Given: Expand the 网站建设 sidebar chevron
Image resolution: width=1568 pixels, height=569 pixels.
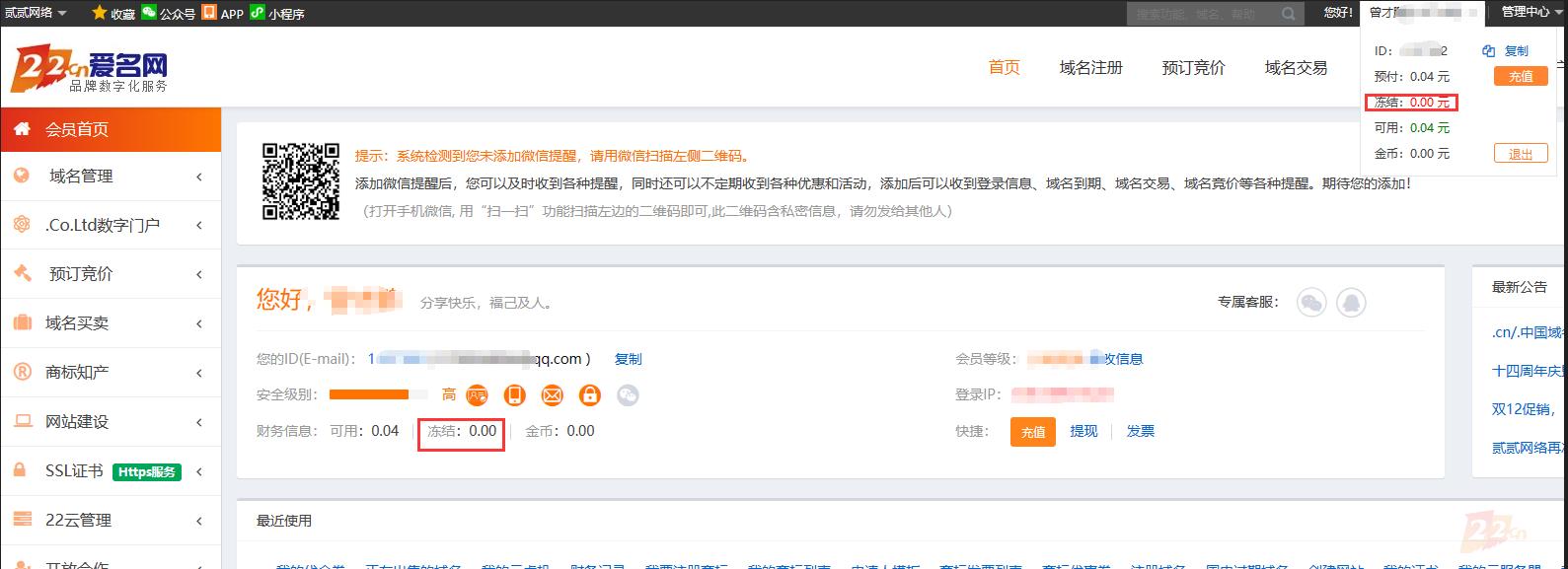Looking at the screenshot, I should pos(199,422).
